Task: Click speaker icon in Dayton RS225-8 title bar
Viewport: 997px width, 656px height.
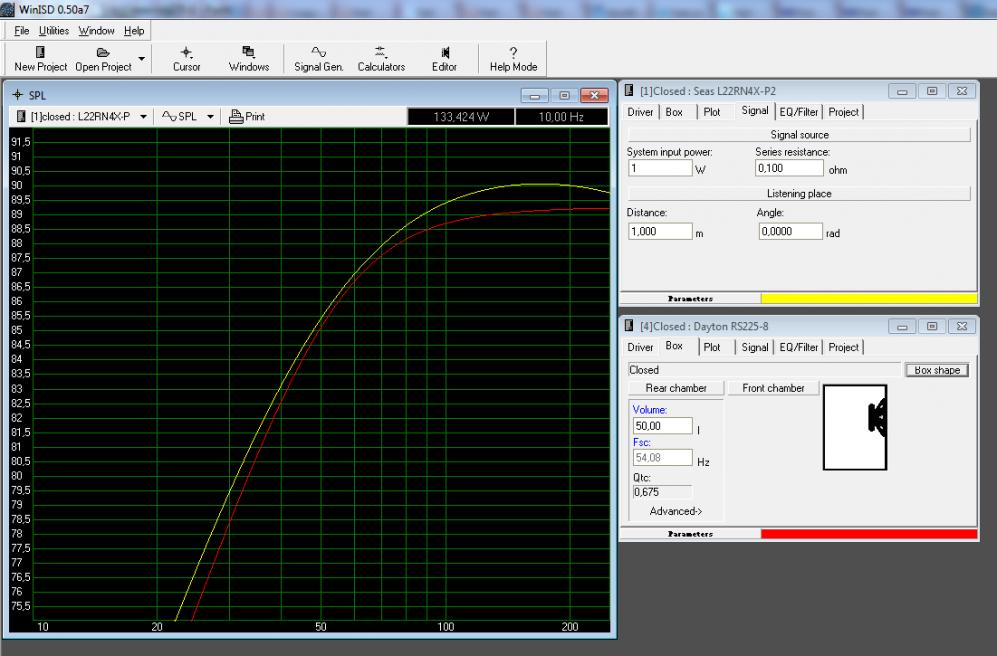Action: [629, 325]
